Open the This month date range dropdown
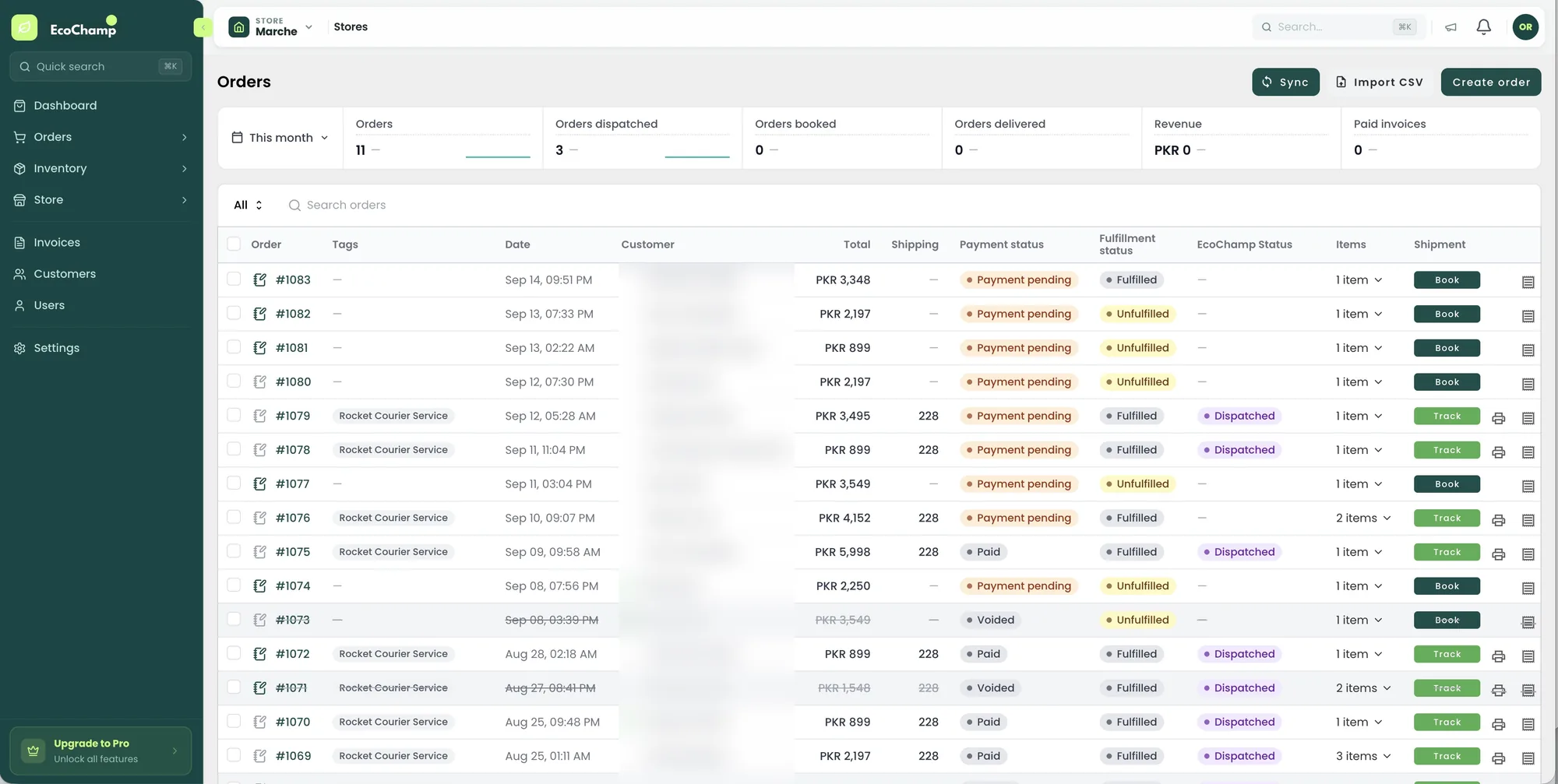The image size is (1558, 784). tap(280, 138)
